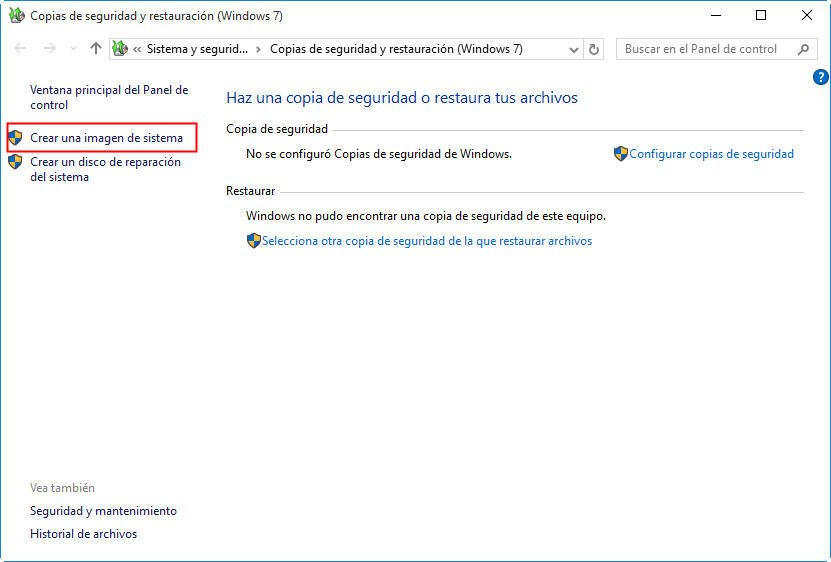Viewport: 831px width, 562px height.
Task: Click shield icon beside 'Crear un disco de reparación'
Action: (15, 162)
